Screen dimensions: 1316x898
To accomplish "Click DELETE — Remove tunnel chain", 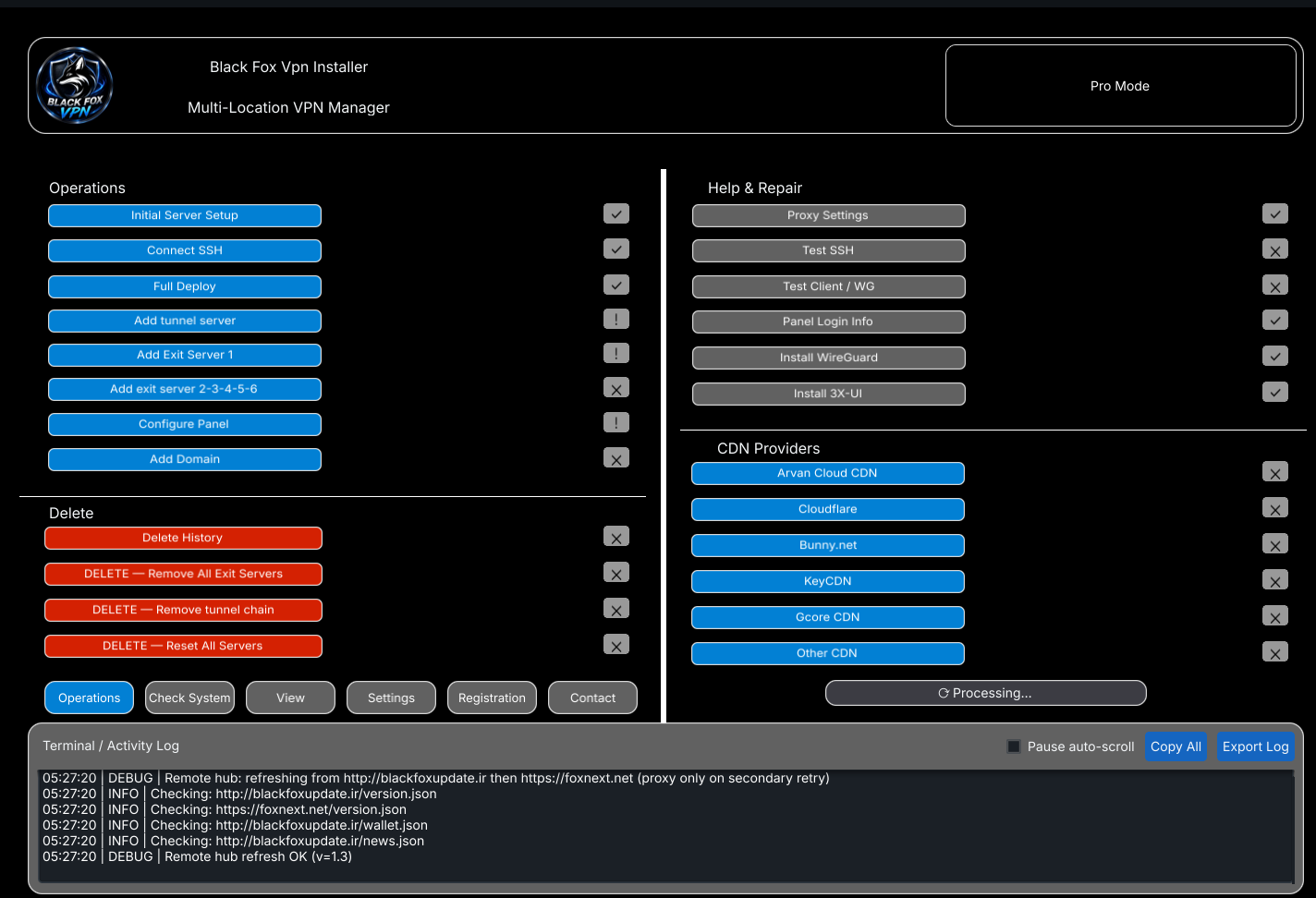I will tap(183, 610).
